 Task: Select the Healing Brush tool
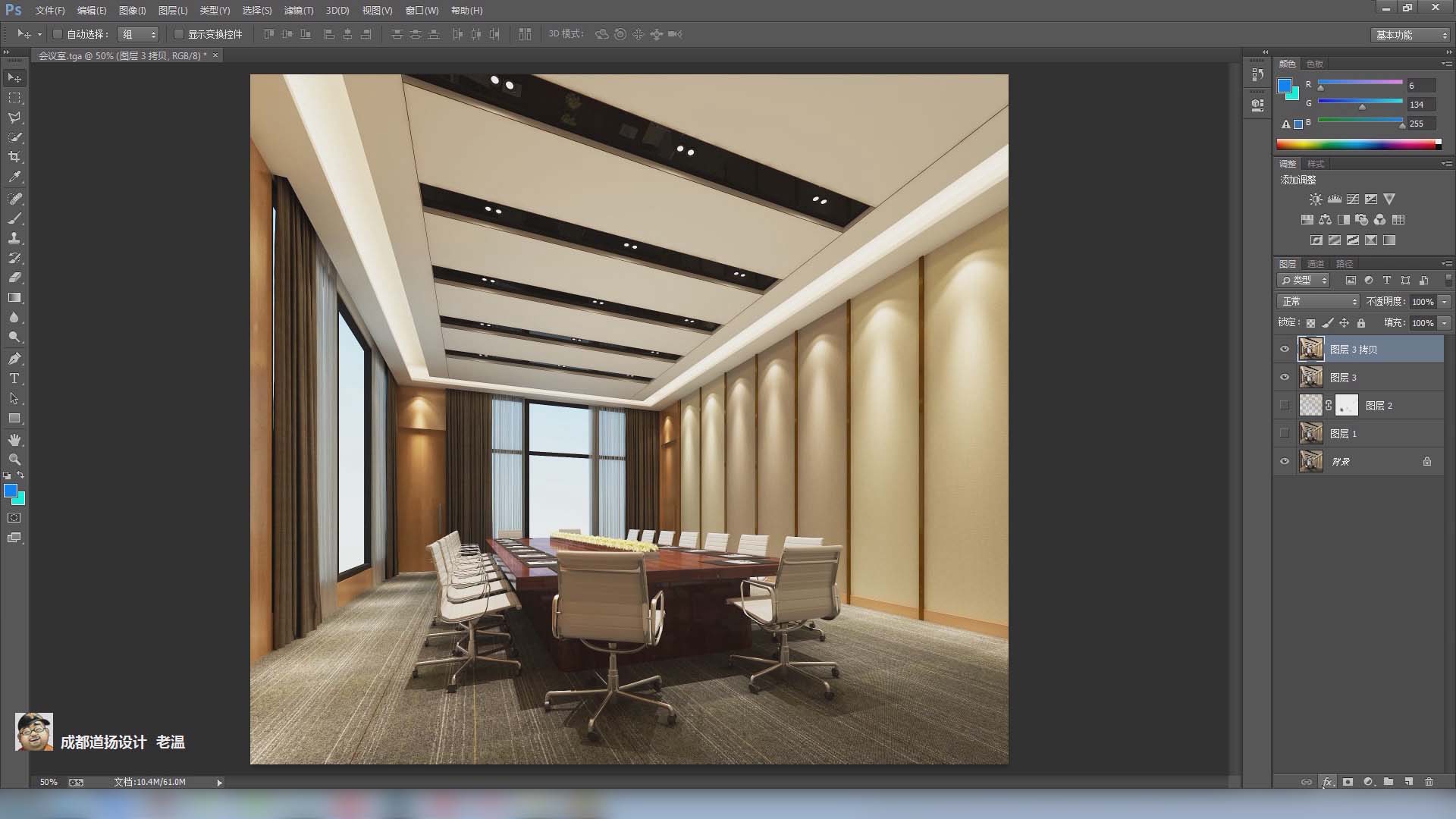pyautogui.click(x=14, y=199)
